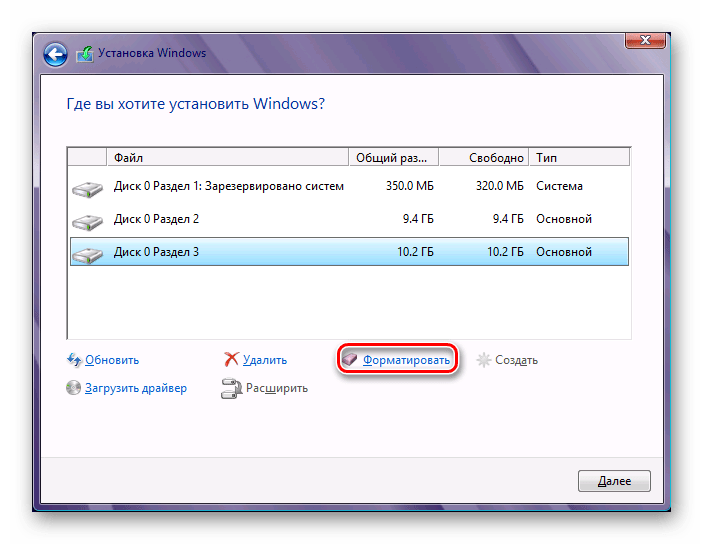Viewport: 703px width, 544px height.
Task: Click the Система type cell
Action: [x=560, y=186]
